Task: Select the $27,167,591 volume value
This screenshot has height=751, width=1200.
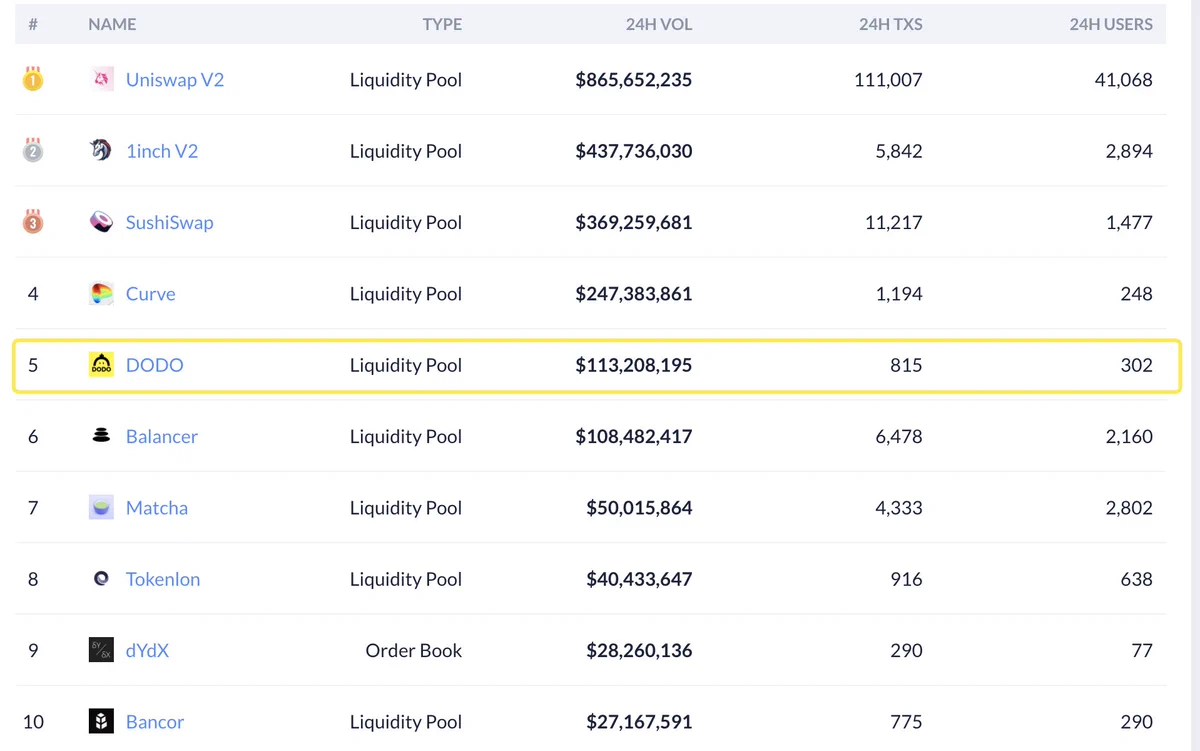Action: (x=639, y=722)
